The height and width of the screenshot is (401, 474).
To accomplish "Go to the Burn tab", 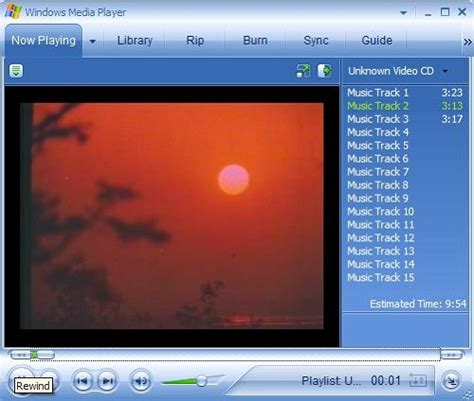I will pyautogui.click(x=255, y=41).
